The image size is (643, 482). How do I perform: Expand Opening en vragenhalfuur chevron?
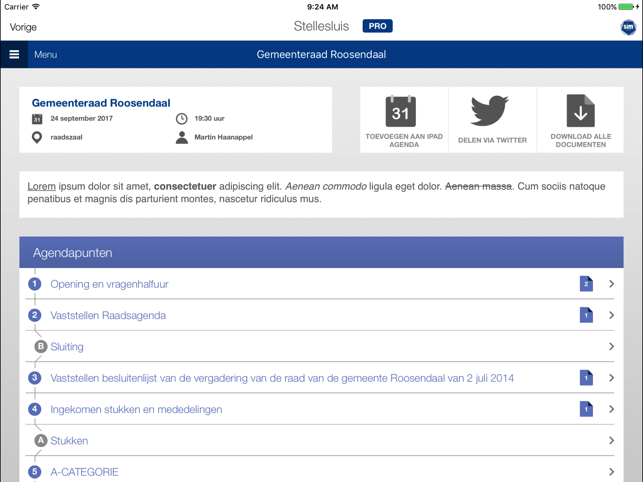(611, 284)
